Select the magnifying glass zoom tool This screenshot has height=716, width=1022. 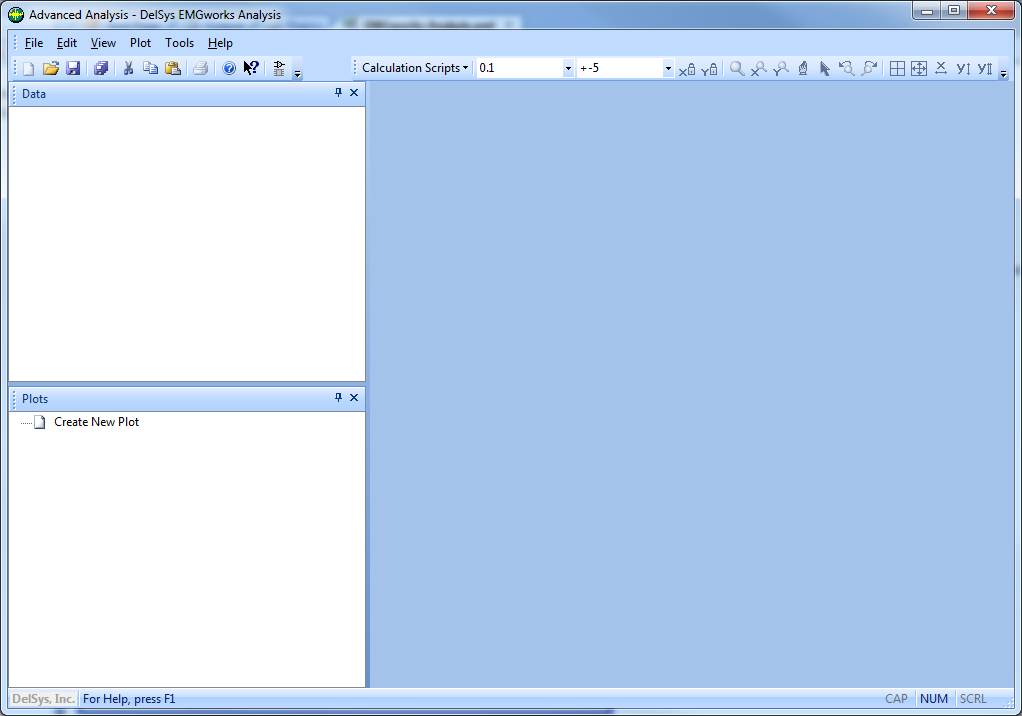click(737, 68)
